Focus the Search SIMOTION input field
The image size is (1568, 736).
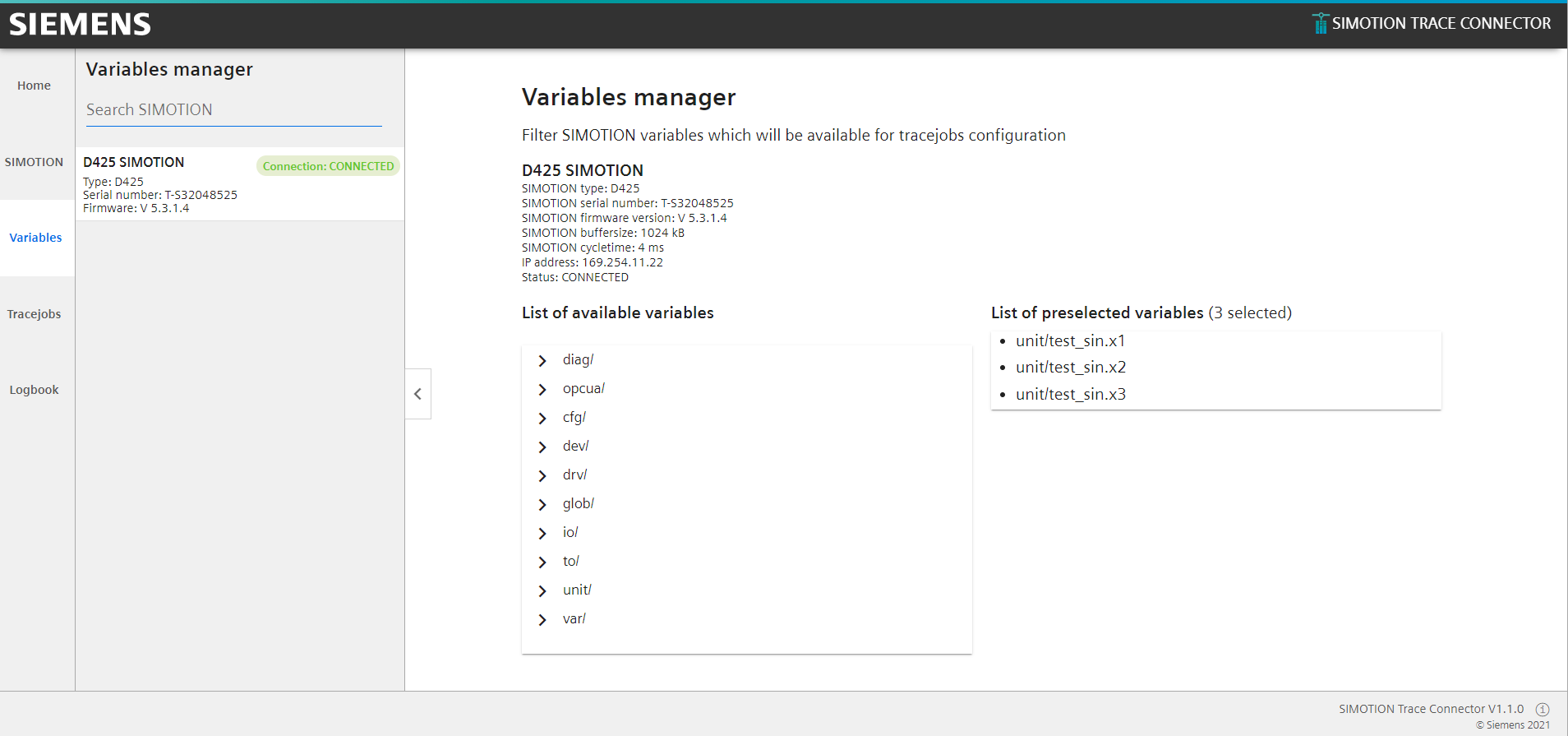coord(234,110)
